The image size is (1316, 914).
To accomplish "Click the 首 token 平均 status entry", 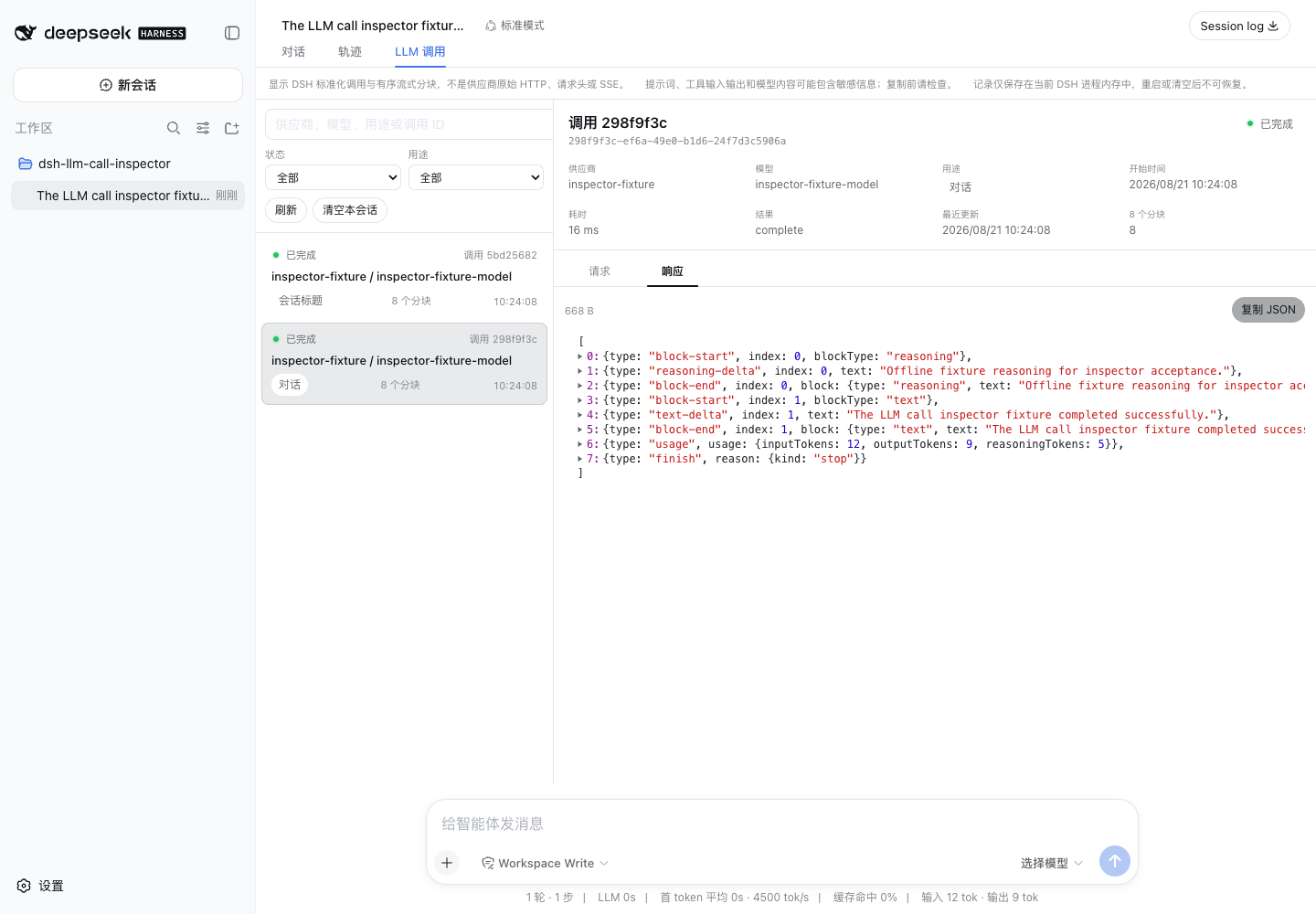I will click(734, 898).
